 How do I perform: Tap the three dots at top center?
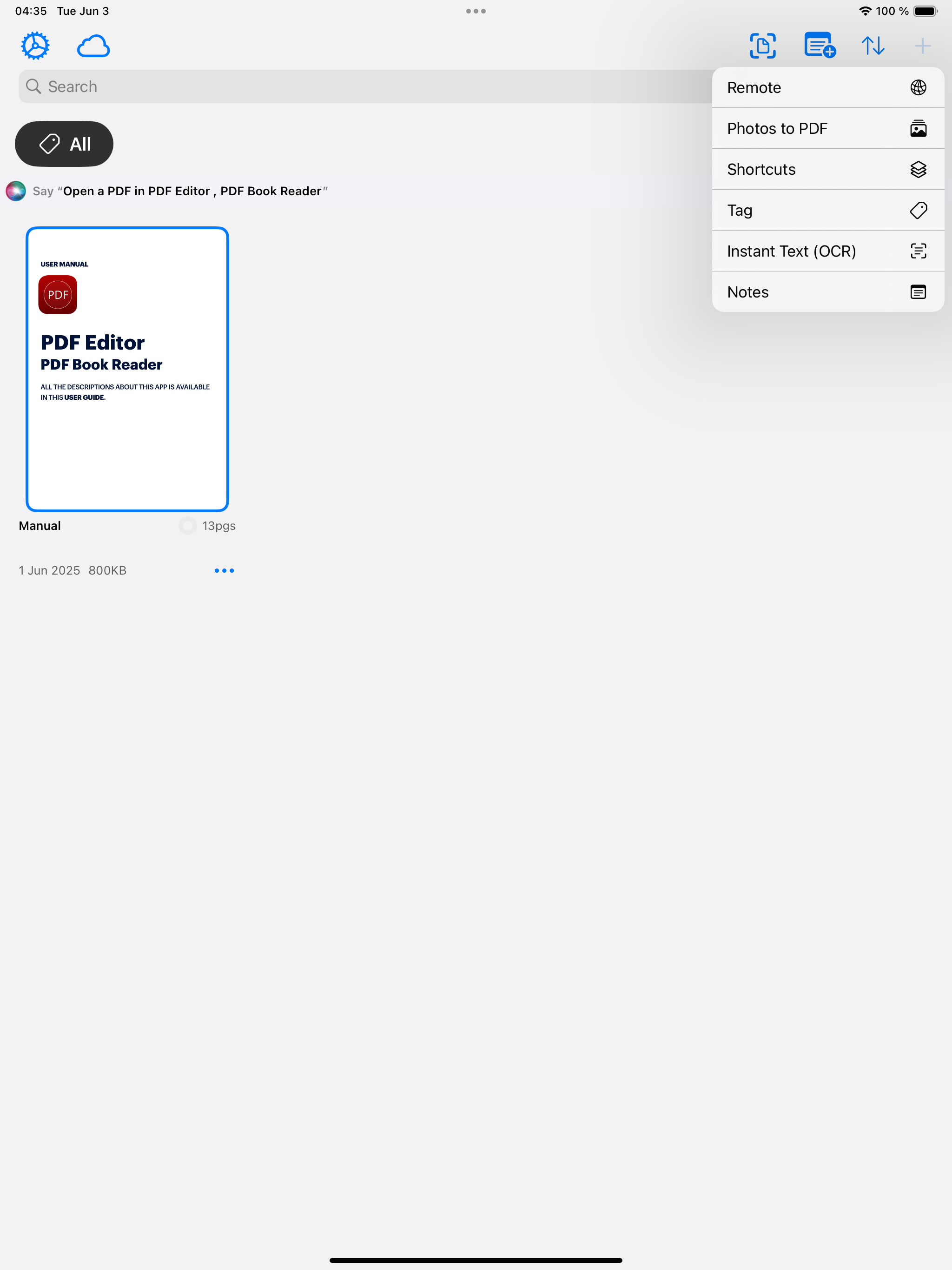(x=476, y=11)
